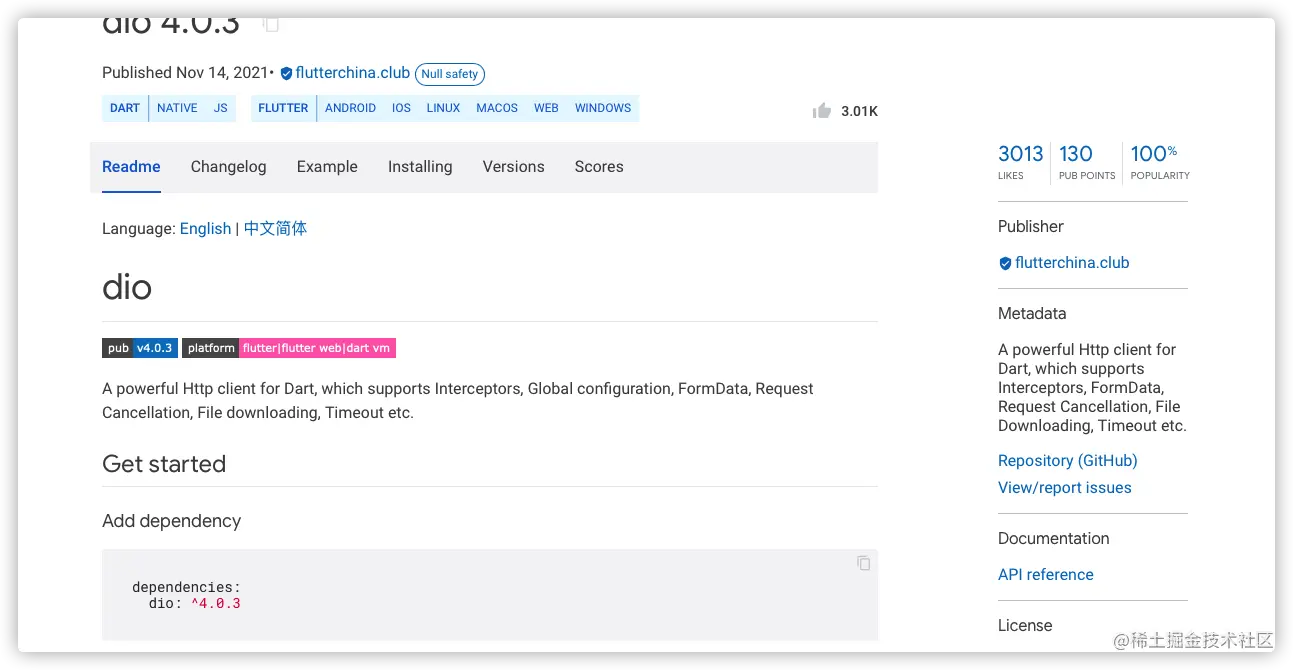This screenshot has width=1293, height=670.
Task: Select the NATIVE platform tag
Action: 177,108
